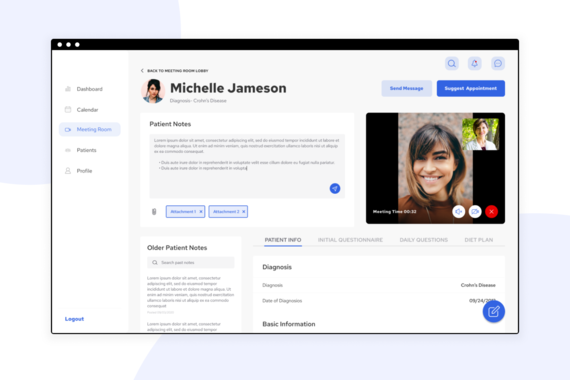Click the Suggest Appointment button

(471, 88)
